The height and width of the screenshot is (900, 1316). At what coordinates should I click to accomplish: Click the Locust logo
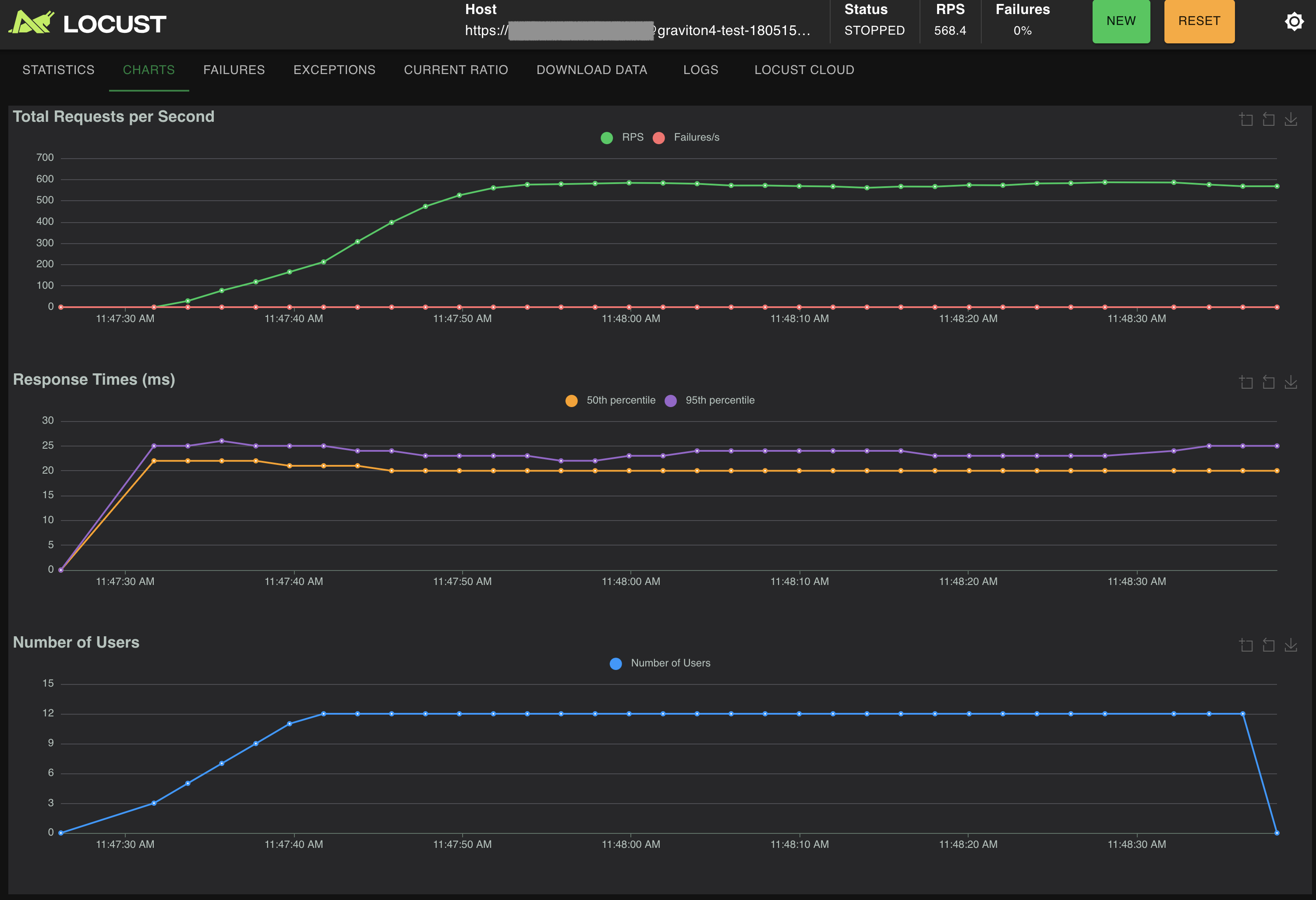click(x=88, y=23)
